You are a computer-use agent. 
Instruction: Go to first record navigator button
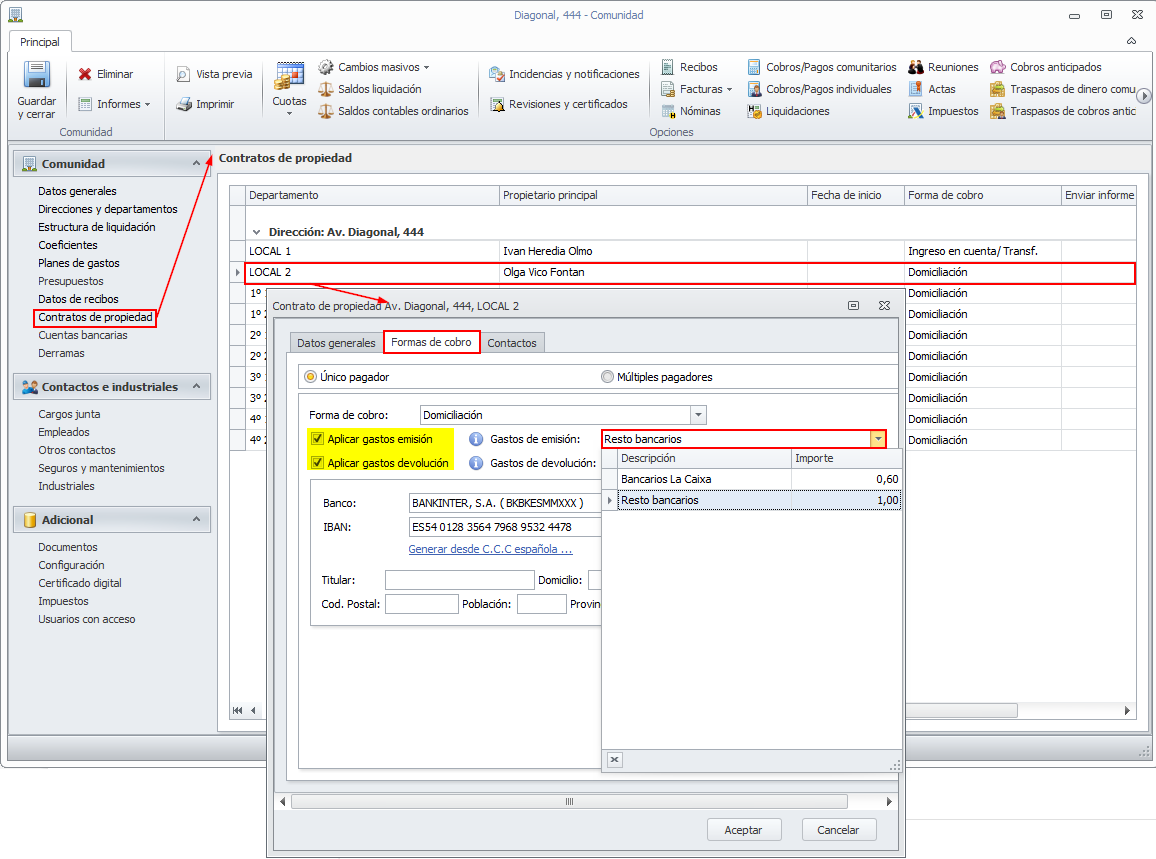(237, 711)
